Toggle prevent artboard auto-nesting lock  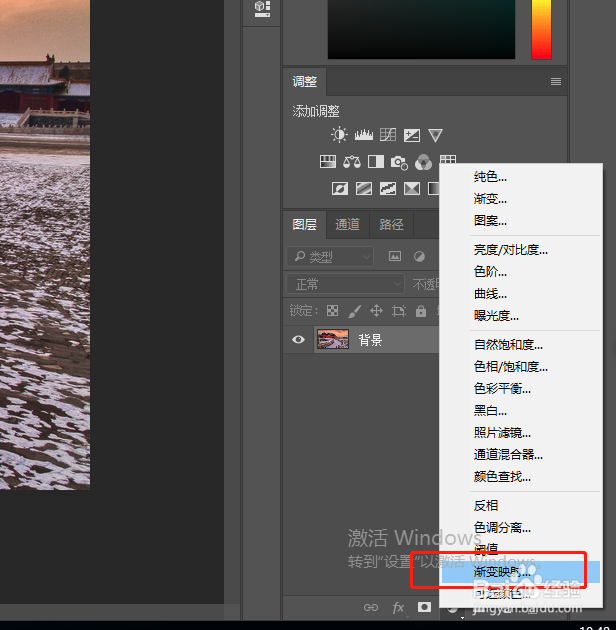point(399,311)
